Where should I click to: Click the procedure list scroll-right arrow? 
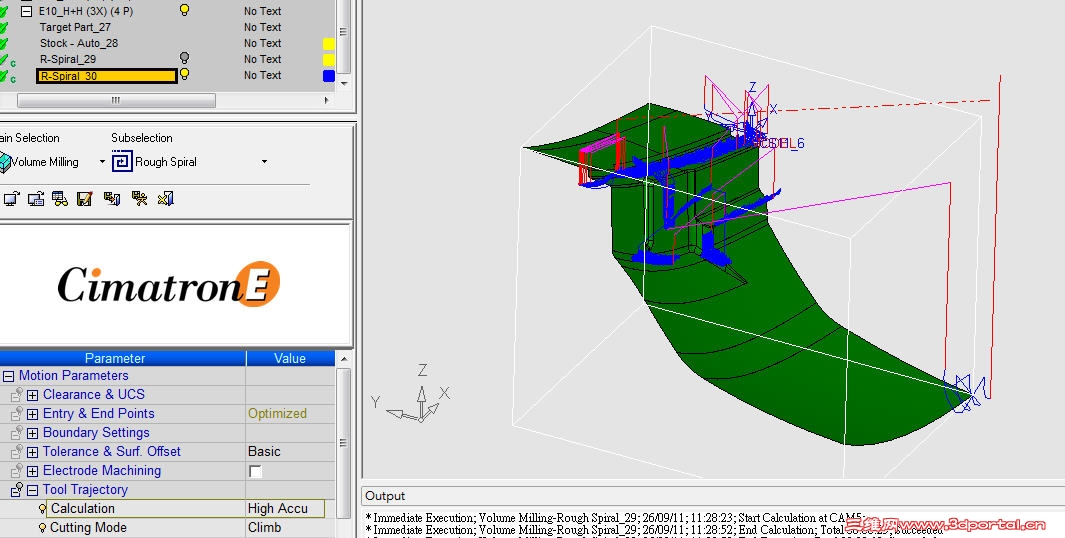[327, 101]
